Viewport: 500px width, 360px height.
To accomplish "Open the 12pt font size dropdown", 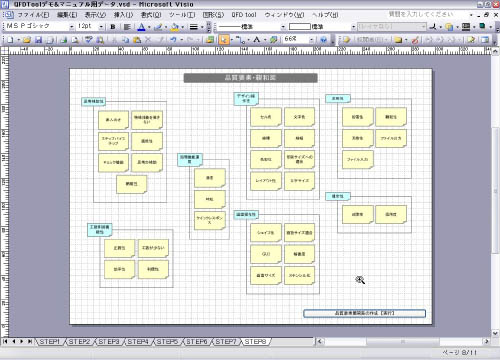I will [x=101, y=27].
